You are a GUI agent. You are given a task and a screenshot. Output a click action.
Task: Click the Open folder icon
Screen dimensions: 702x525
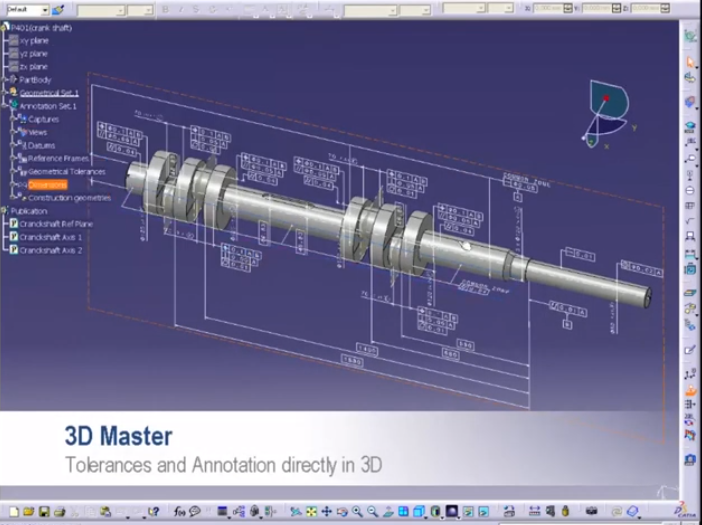[x=29, y=511]
